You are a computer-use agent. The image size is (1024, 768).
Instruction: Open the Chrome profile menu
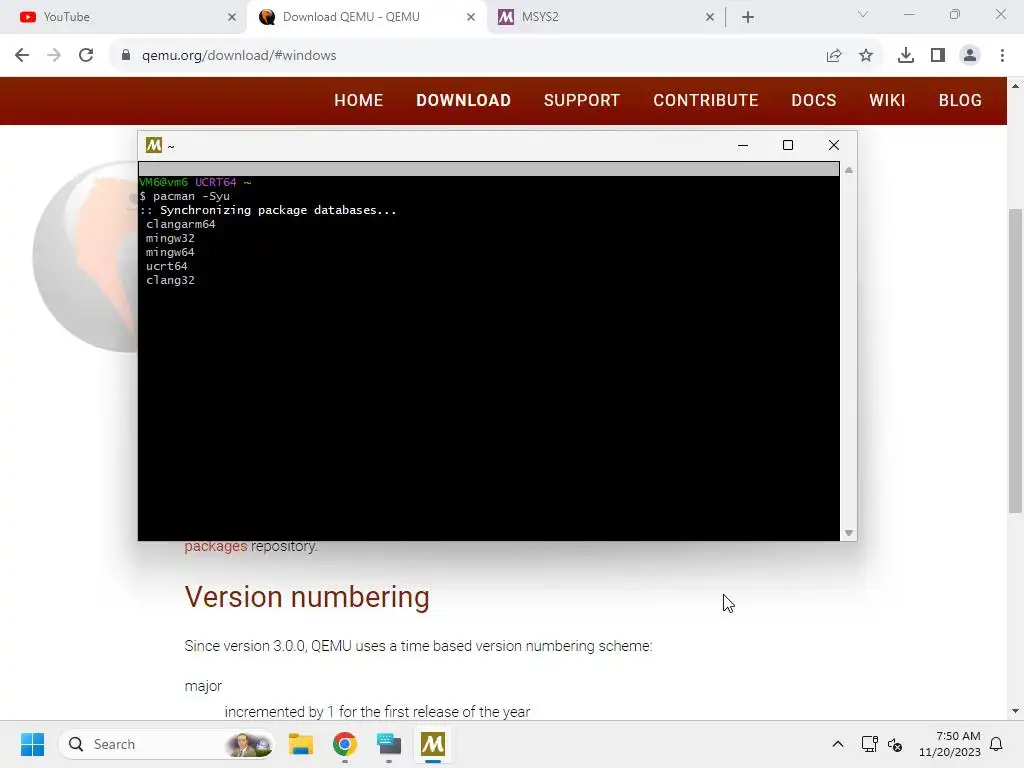(x=970, y=56)
